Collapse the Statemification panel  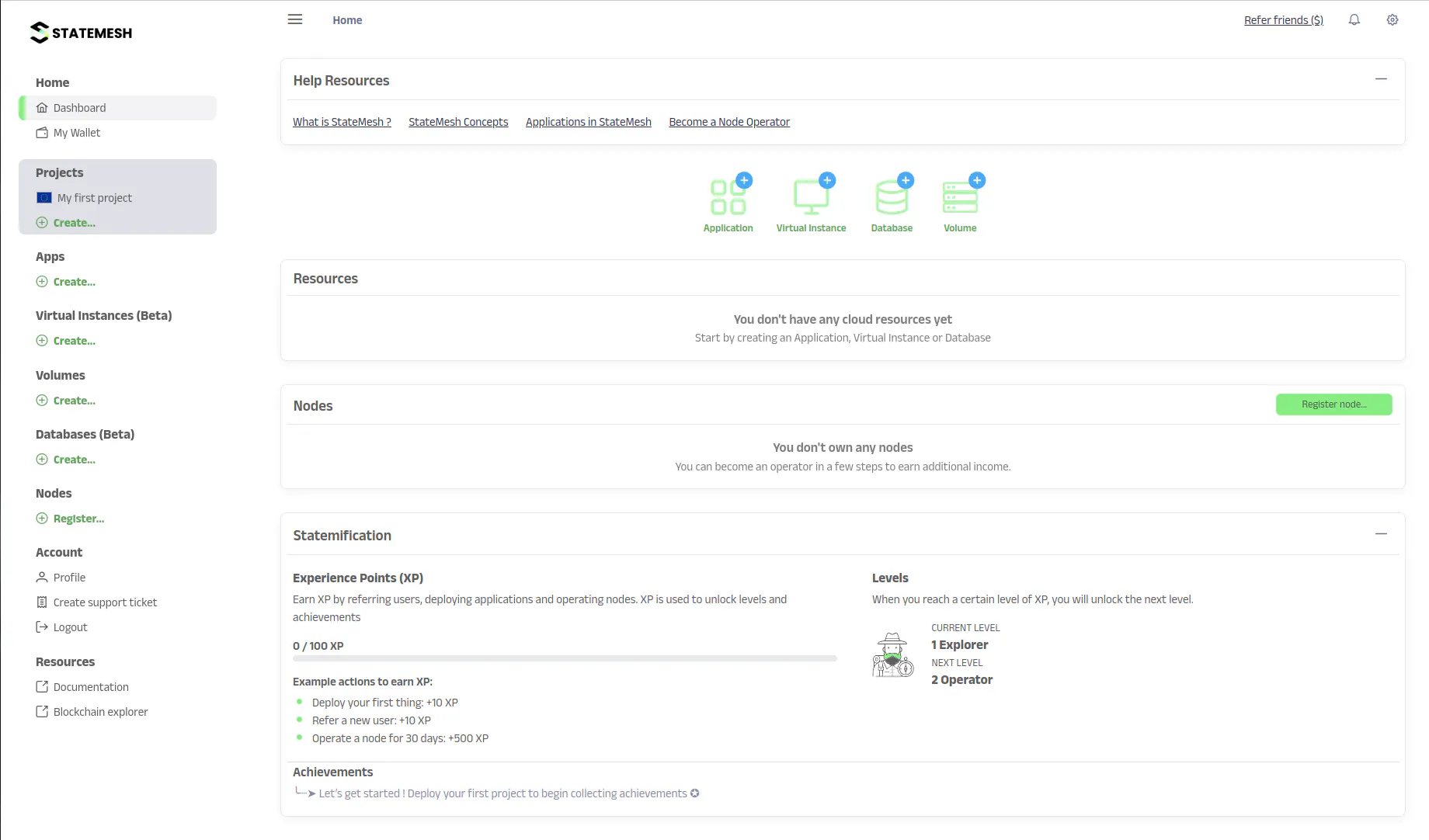1381,534
